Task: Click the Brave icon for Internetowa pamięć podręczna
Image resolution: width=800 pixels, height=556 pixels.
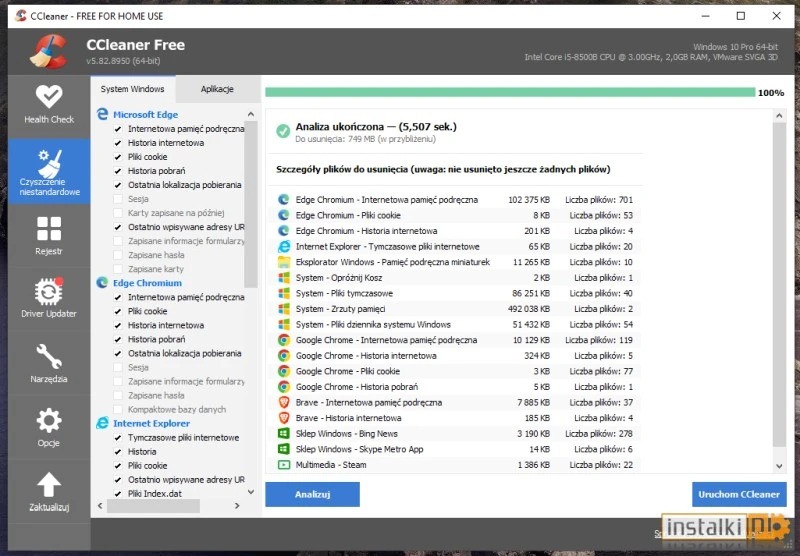Action: (x=284, y=402)
